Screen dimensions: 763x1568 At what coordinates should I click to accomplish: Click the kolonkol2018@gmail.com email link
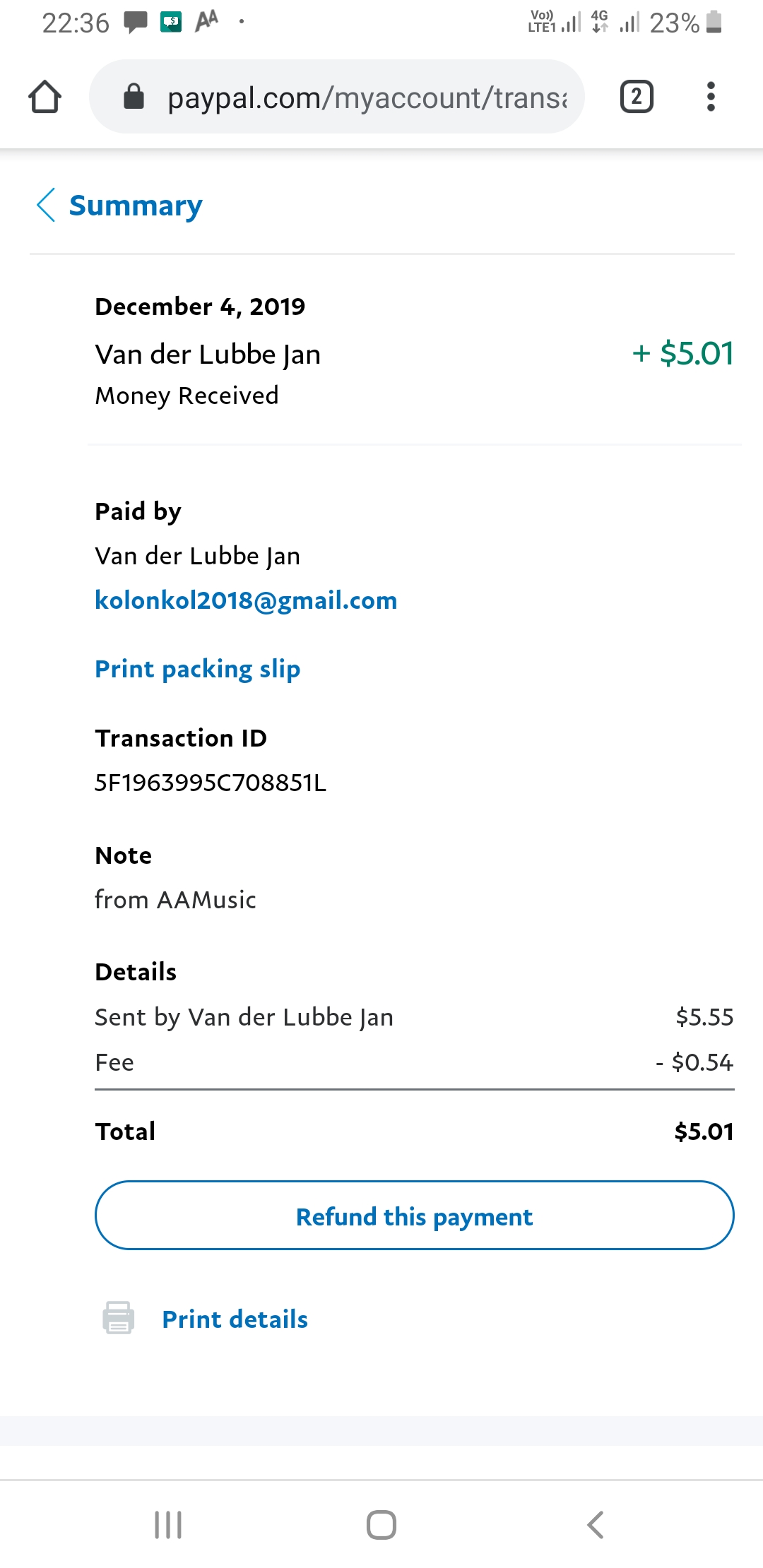tap(246, 600)
